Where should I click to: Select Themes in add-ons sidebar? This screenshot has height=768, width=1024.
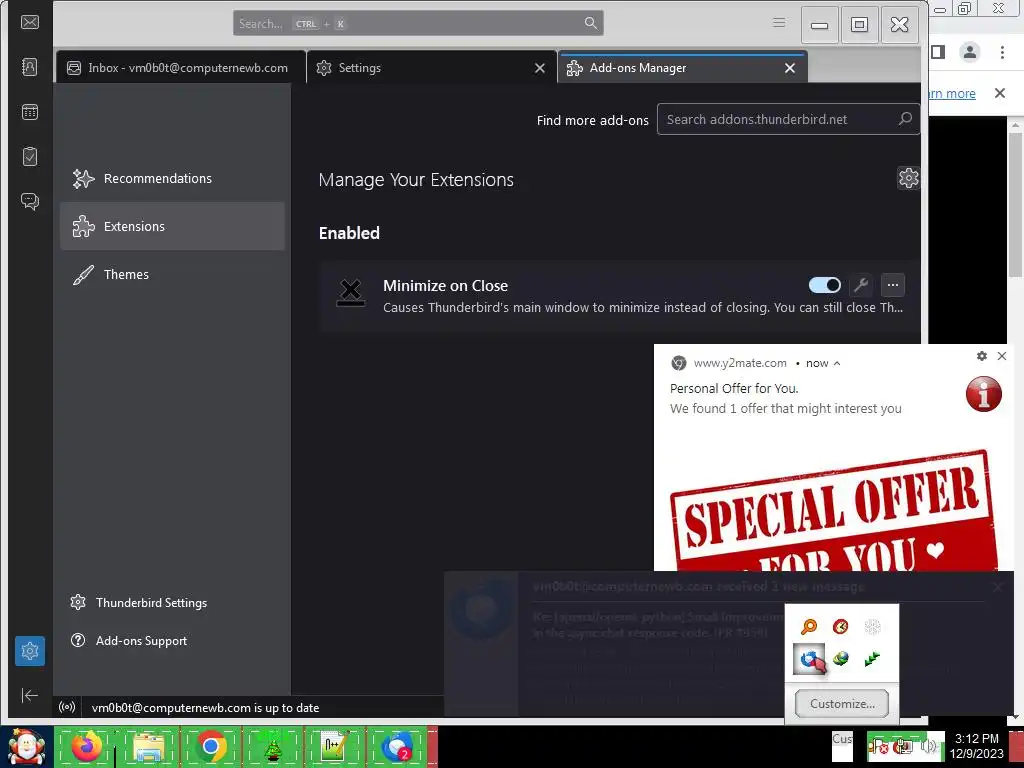click(172, 274)
